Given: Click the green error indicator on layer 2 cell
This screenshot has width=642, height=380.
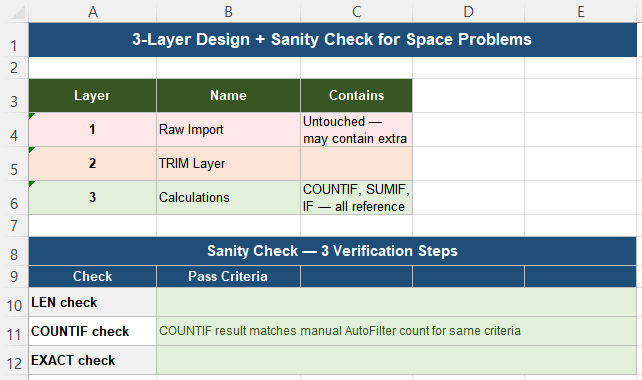Looking at the screenshot, I should pos(32,149).
